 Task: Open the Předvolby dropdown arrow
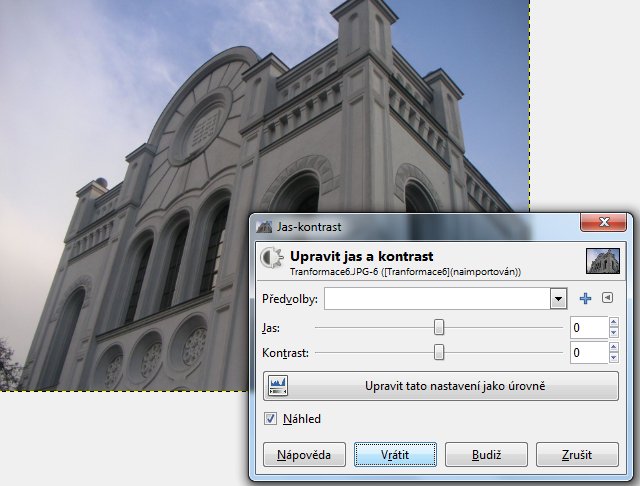(558, 299)
